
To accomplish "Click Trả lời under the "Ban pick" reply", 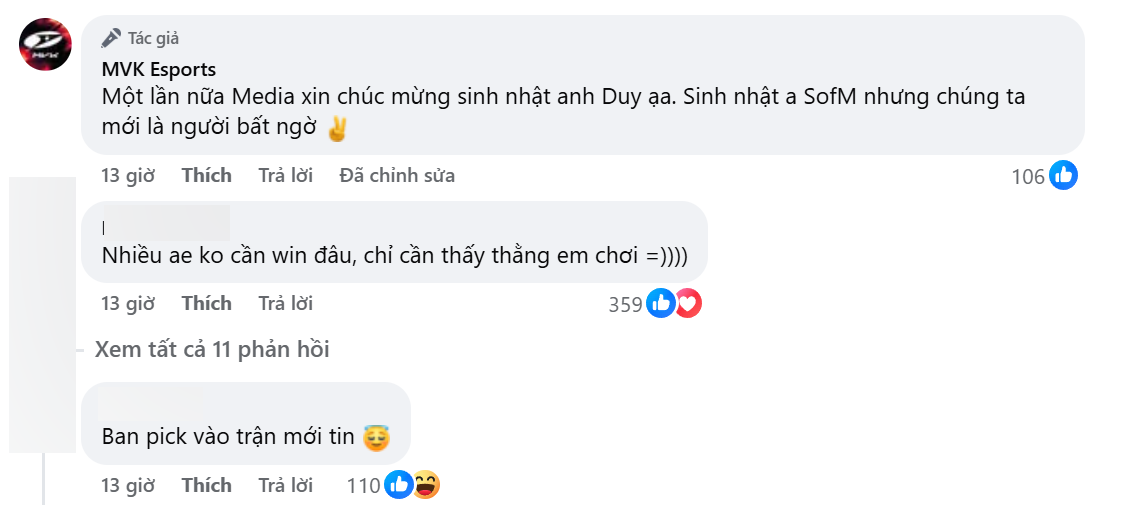I will coord(285,485).
